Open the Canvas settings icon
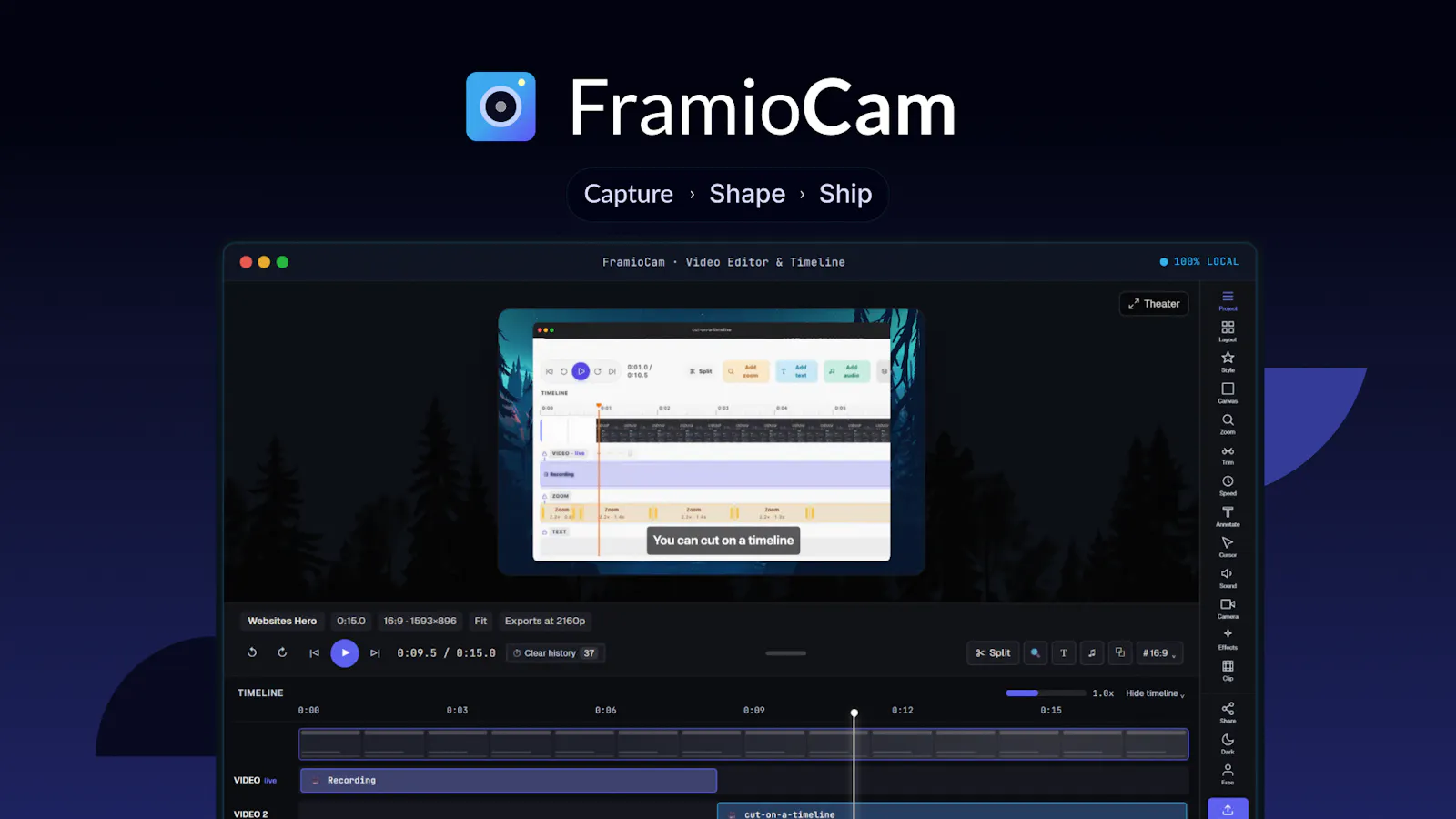1456x819 pixels. click(x=1228, y=393)
